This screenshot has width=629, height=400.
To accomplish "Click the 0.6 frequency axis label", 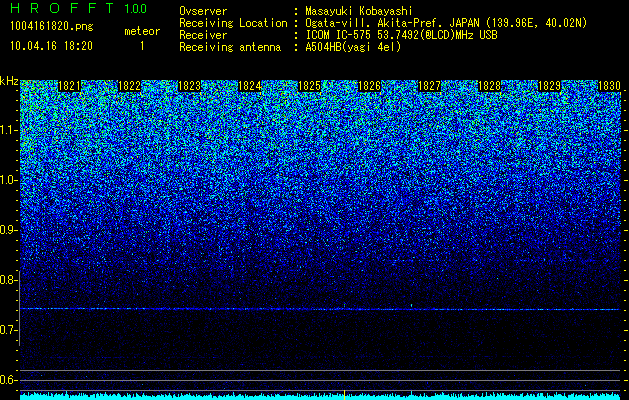I will click(x=9, y=380).
